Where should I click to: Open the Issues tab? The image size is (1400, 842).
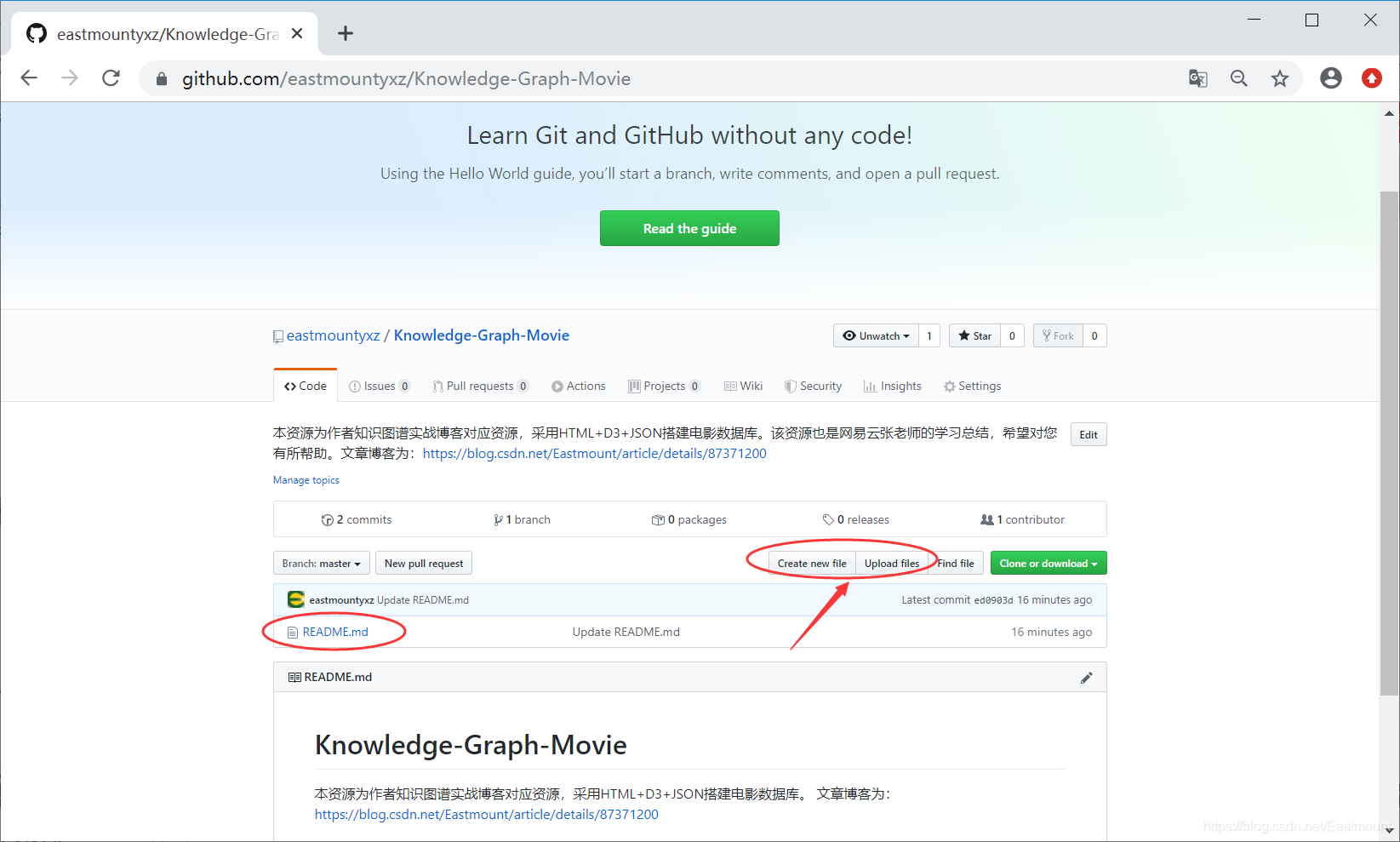coord(380,386)
